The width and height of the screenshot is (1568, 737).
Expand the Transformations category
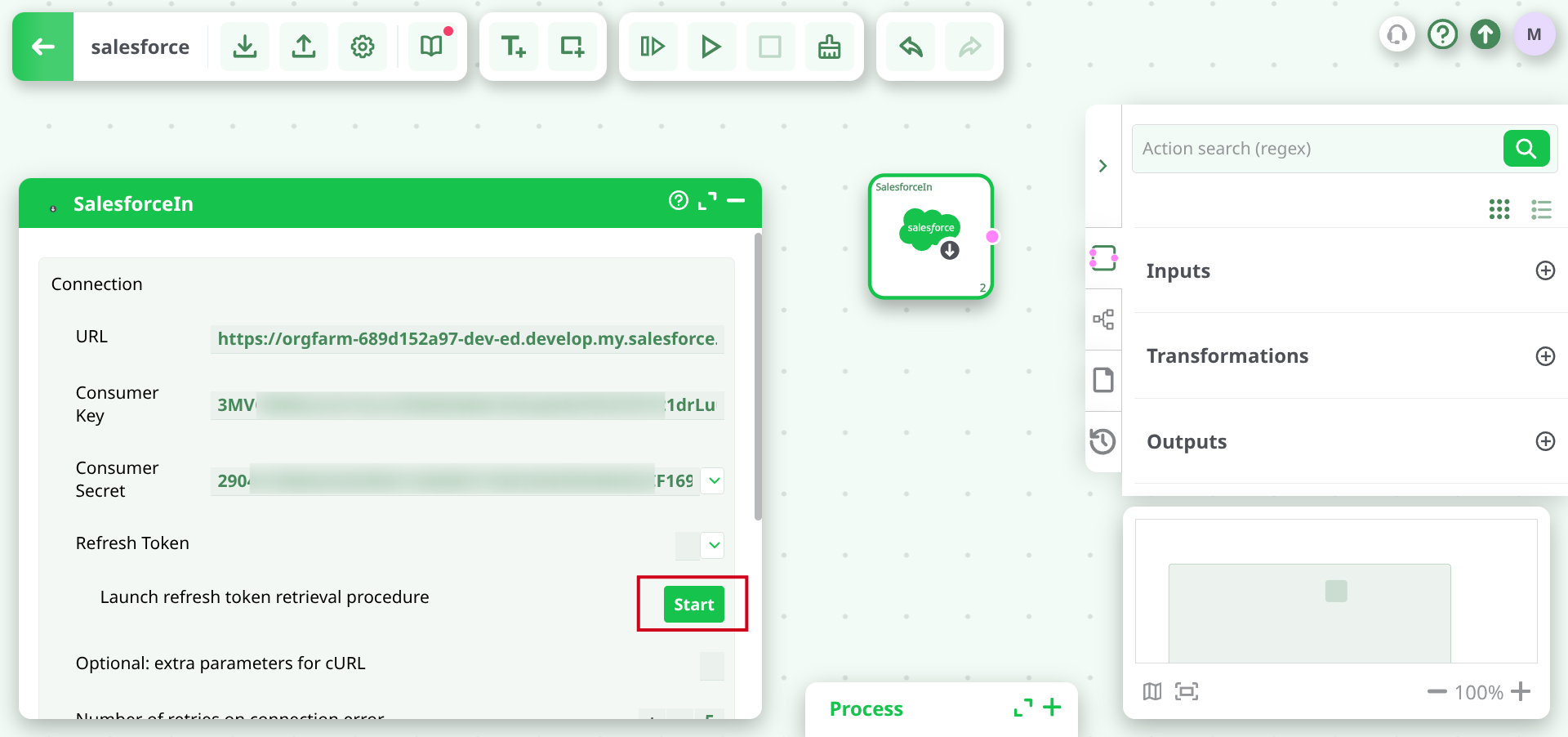point(1545,356)
